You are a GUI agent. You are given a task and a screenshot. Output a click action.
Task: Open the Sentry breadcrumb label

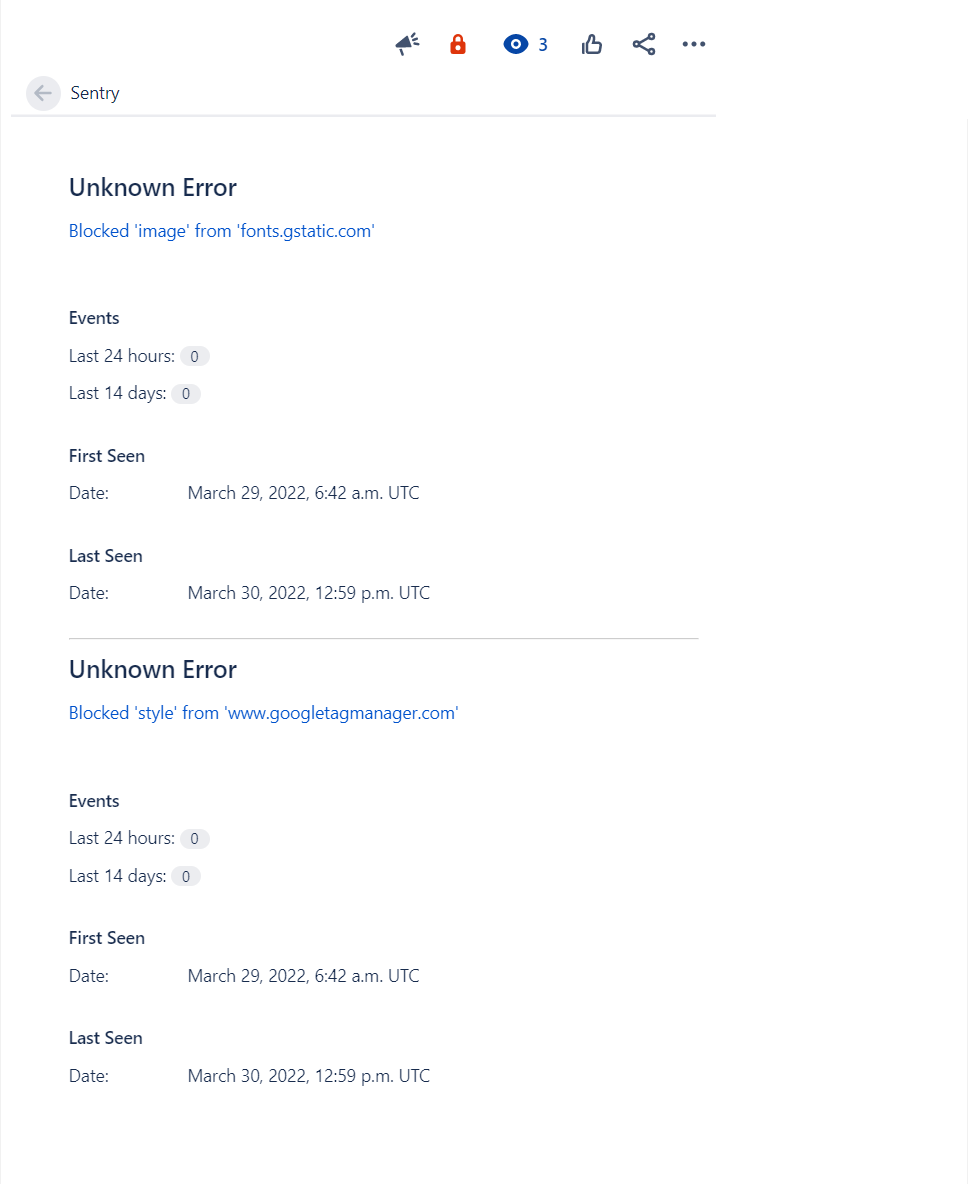(94, 93)
